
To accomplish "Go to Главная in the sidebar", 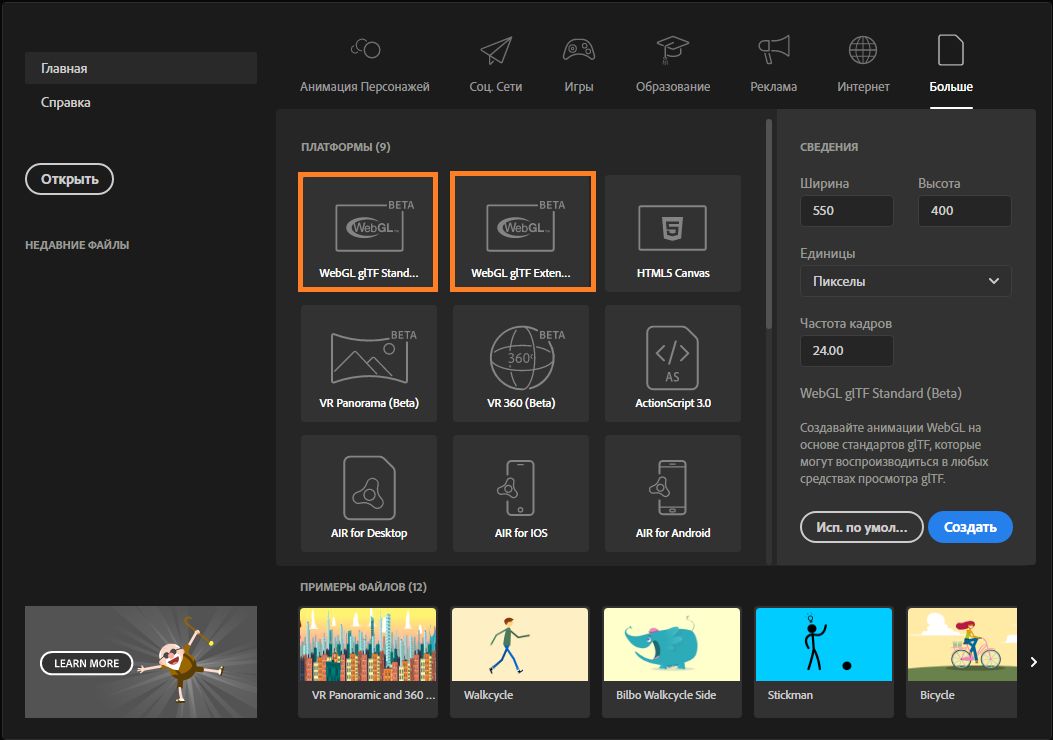I will coord(141,68).
